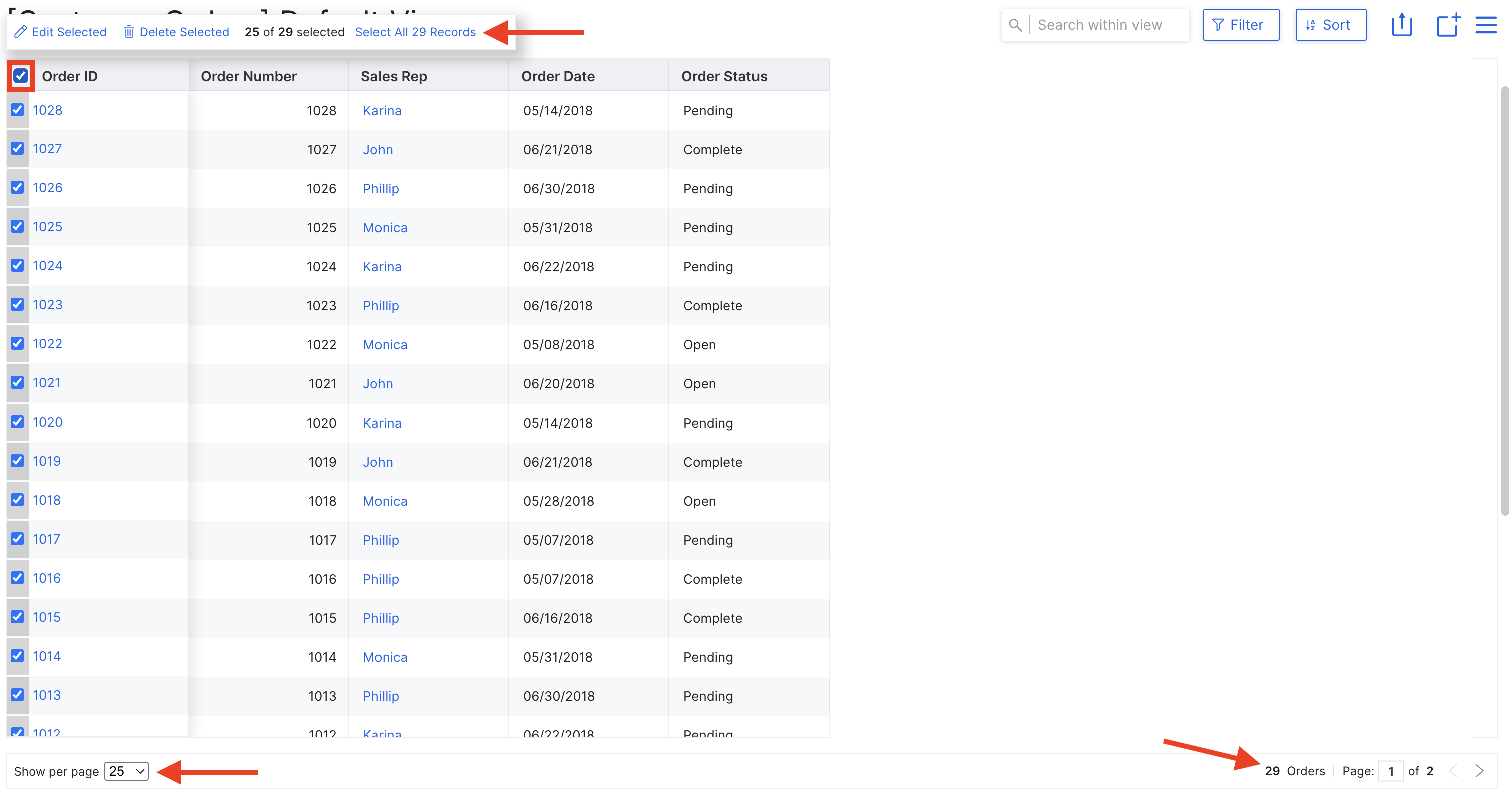Click the Filter button
Screen dimensions: 1512x797
(x=1241, y=25)
